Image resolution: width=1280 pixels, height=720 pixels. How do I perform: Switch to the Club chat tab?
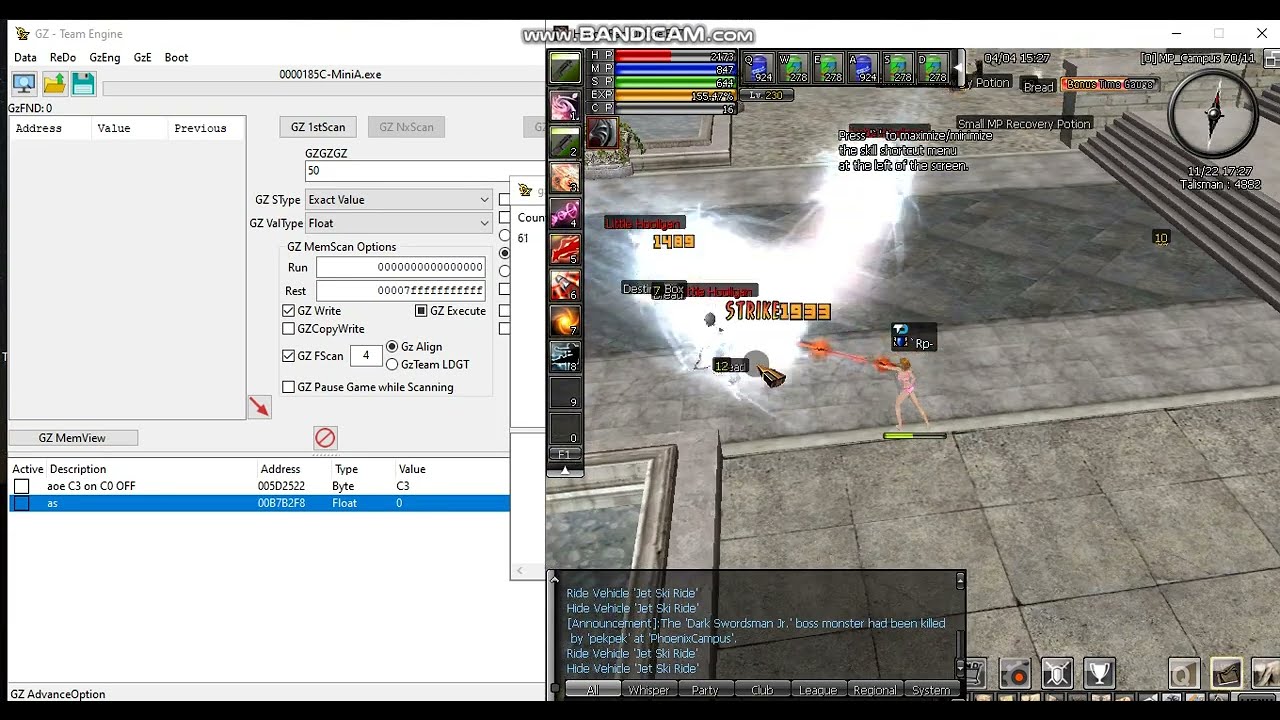pyautogui.click(x=762, y=690)
